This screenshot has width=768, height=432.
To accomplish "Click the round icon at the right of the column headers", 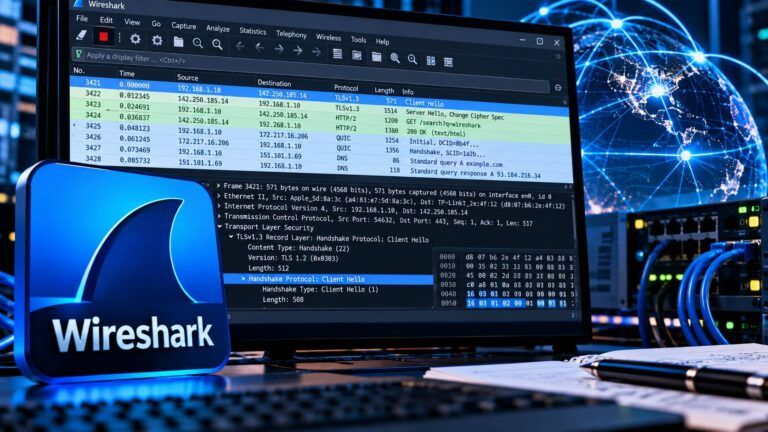I will point(558,88).
